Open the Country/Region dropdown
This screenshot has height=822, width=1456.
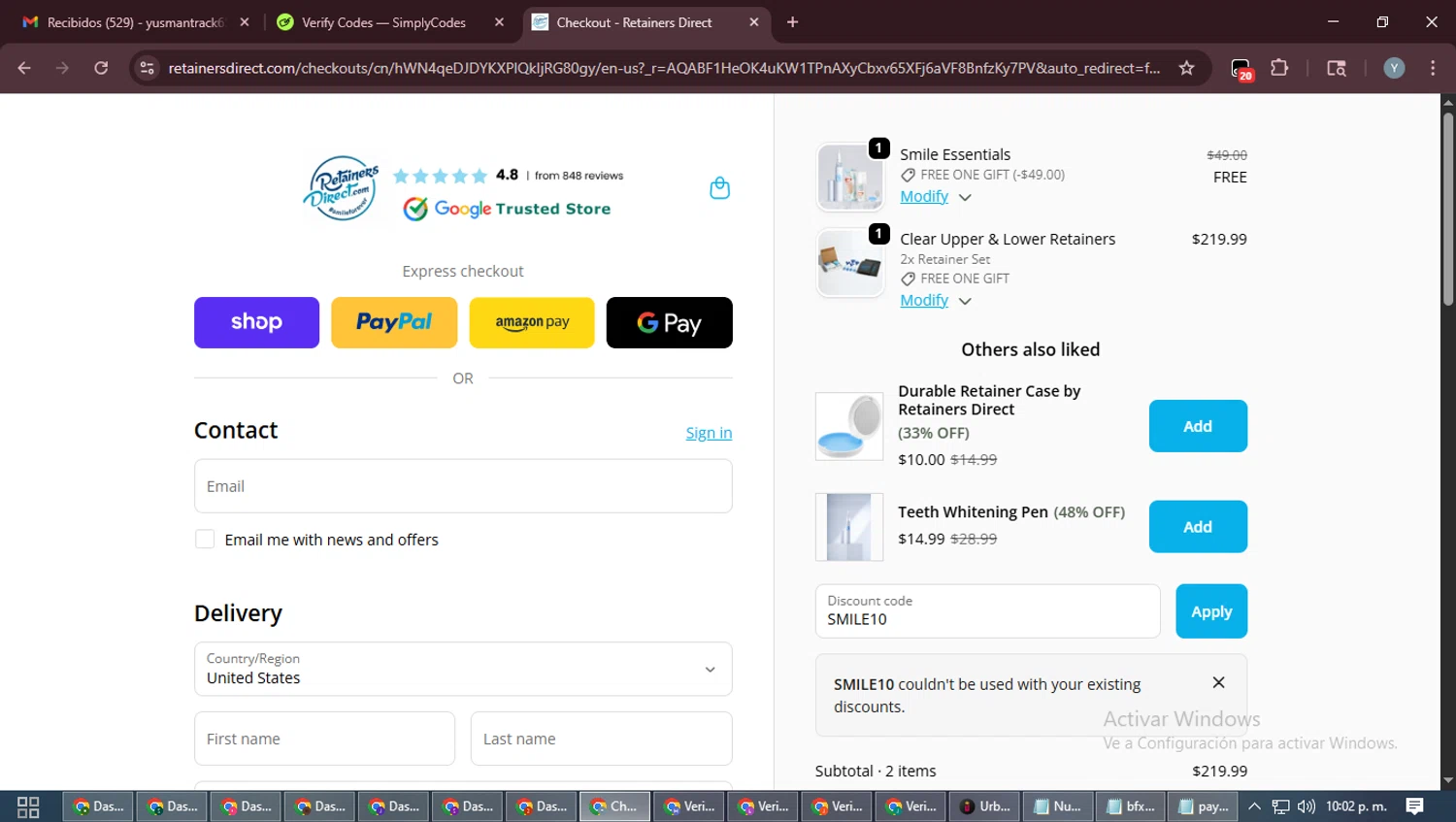[463, 669]
